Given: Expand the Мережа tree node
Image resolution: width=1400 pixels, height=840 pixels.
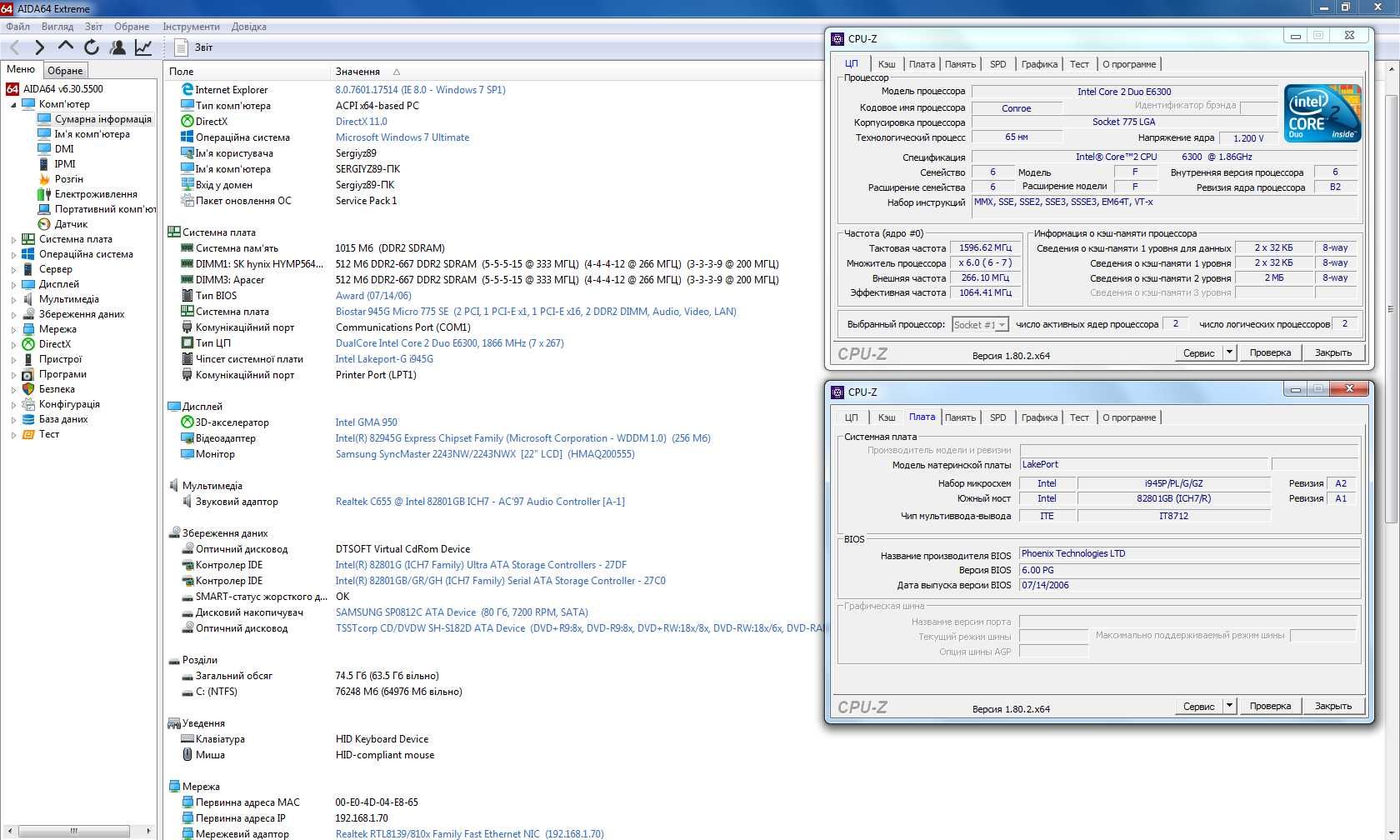Looking at the screenshot, I should (13, 329).
